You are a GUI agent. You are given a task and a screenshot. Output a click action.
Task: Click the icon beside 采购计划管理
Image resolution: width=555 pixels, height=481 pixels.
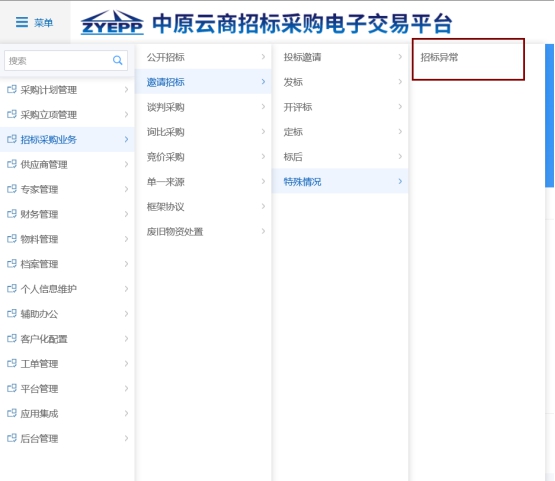[12, 89]
